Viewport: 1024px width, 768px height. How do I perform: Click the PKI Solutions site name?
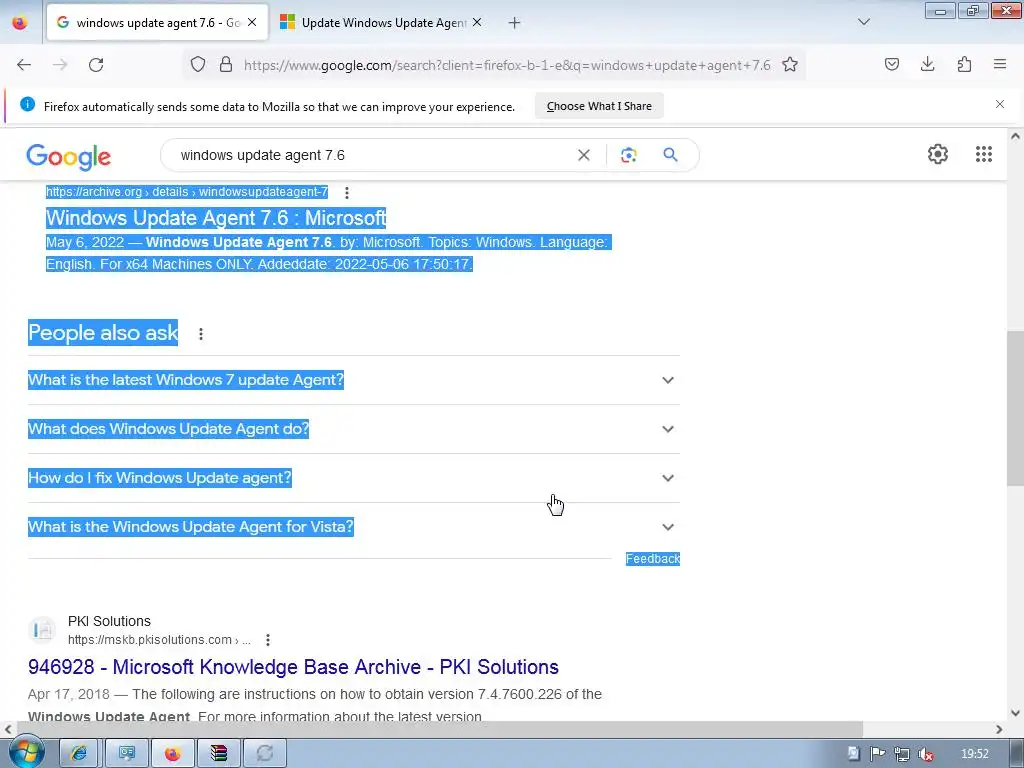tap(109, 621)
